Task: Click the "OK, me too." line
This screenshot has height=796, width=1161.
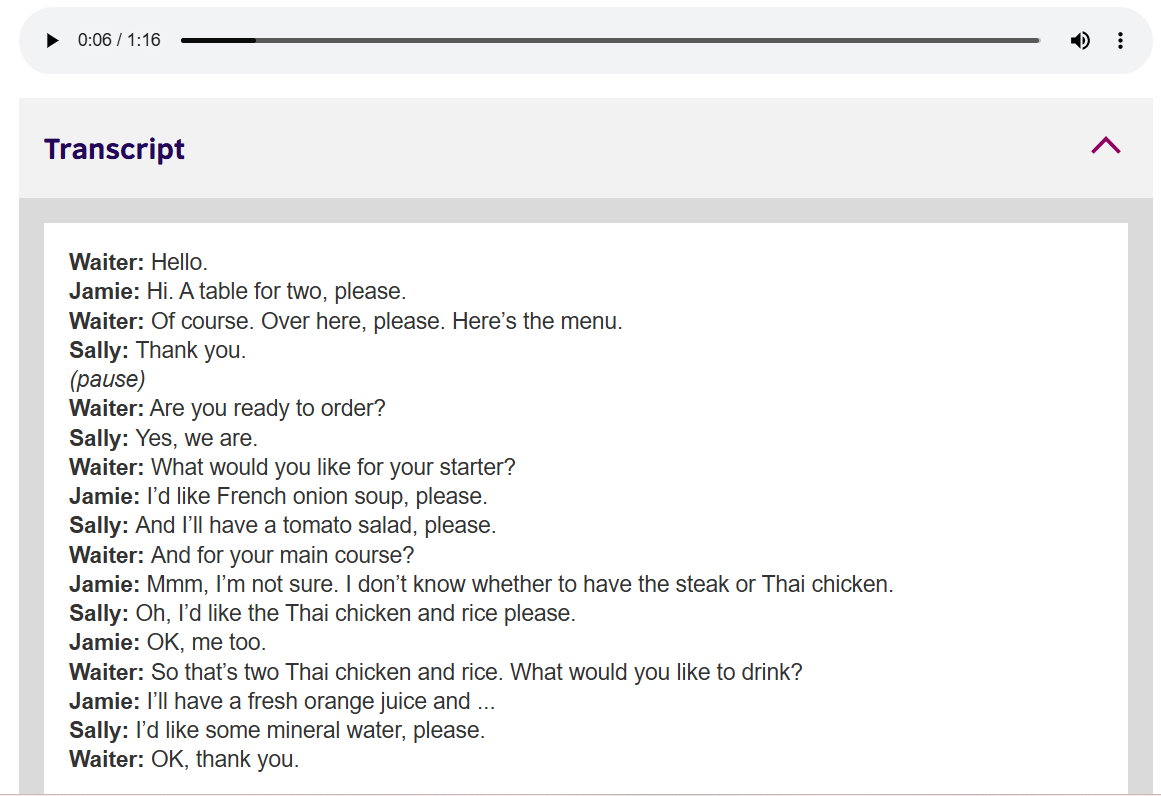Action: [167, 642]
